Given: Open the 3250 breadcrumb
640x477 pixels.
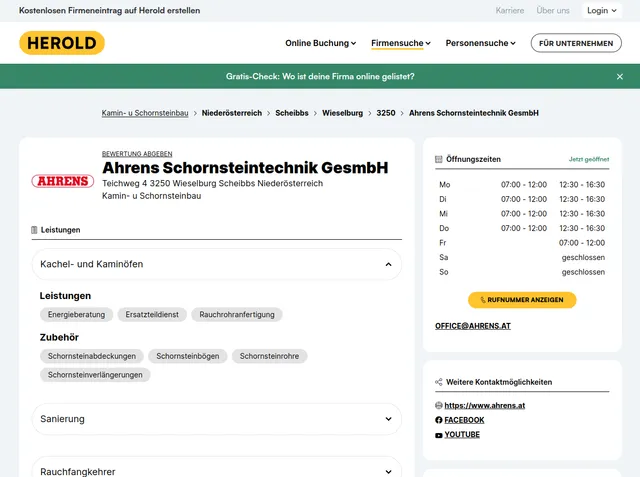Looking at the screenshot, I should pos(386,113).
